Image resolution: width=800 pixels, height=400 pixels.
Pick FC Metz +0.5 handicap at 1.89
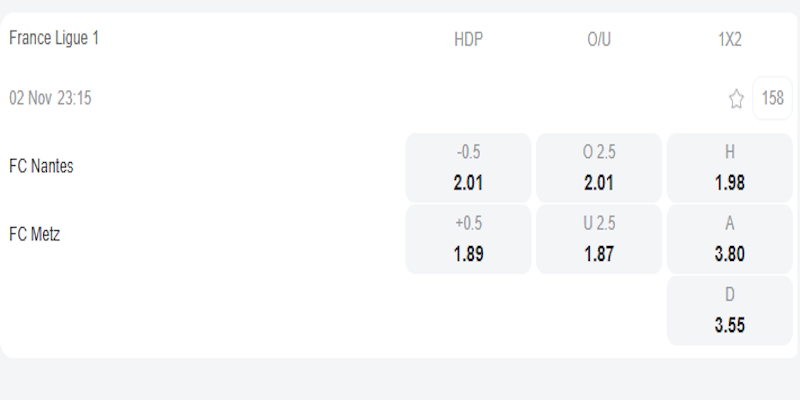pos(468,239)
